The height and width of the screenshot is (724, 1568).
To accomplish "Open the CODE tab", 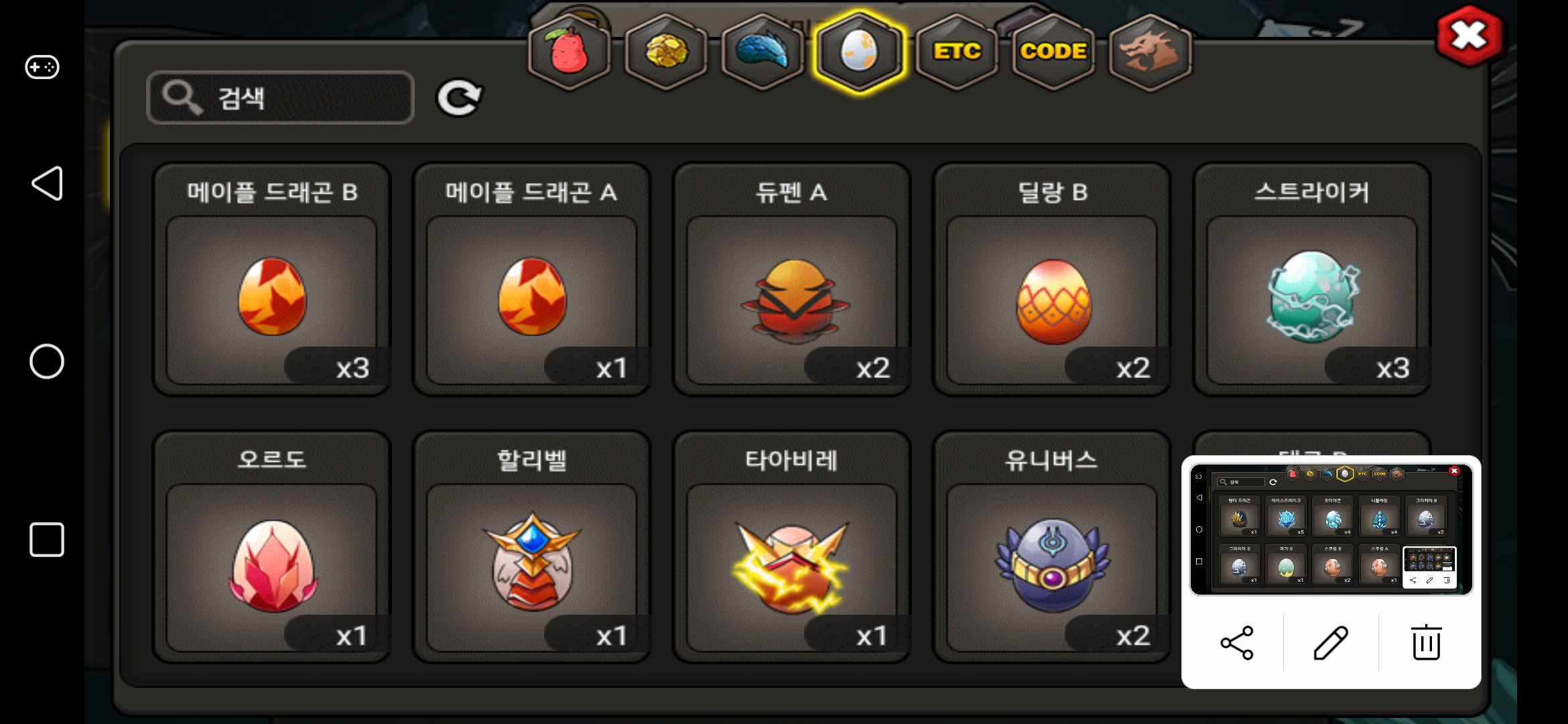I will click(x=1053, y=52).
